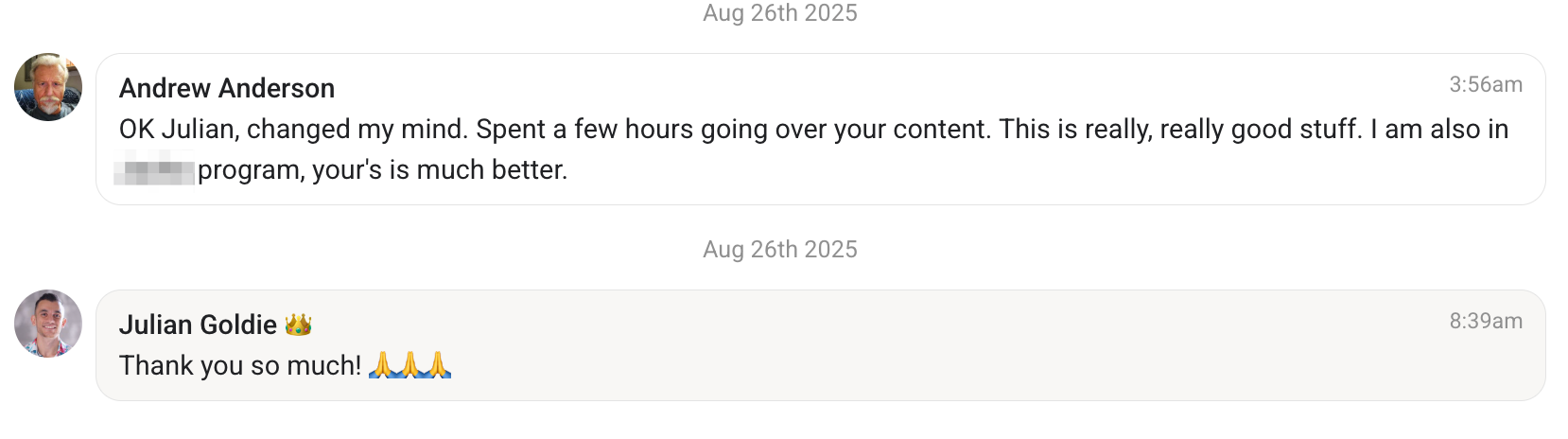Click the date label above Julian's reply
This screenshot has width=1568, height=439.
[x=780, y=249]
